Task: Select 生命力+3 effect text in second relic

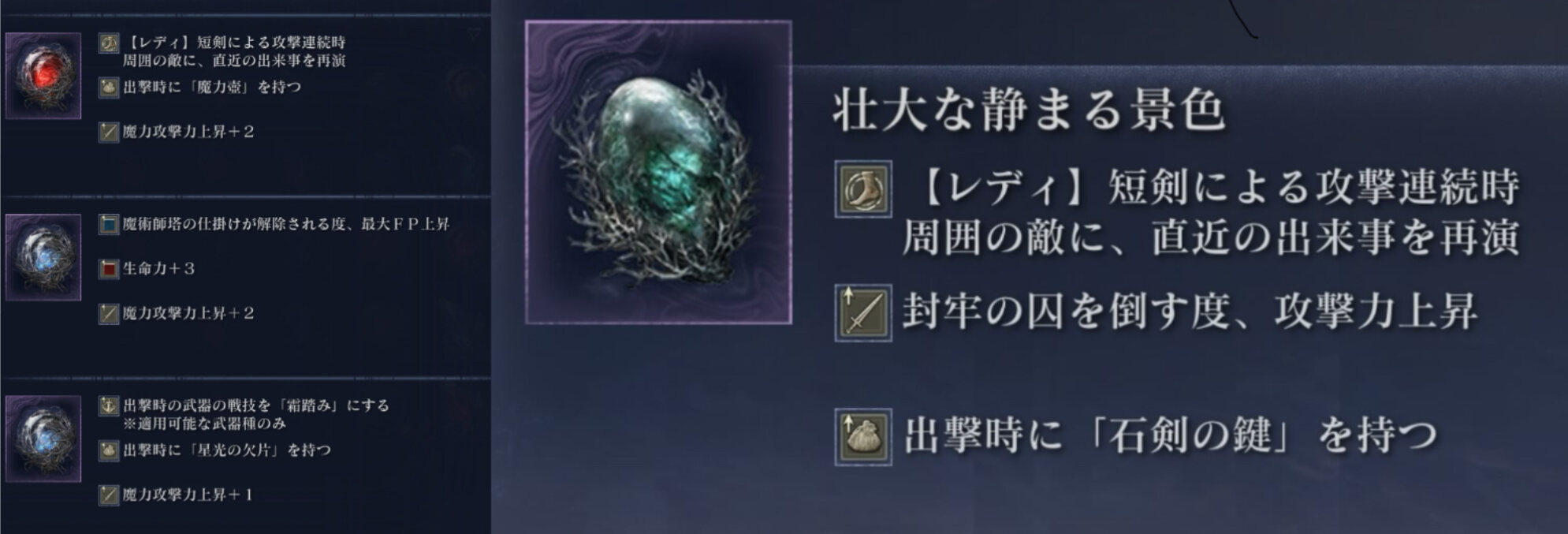Action: pos(159,269)
